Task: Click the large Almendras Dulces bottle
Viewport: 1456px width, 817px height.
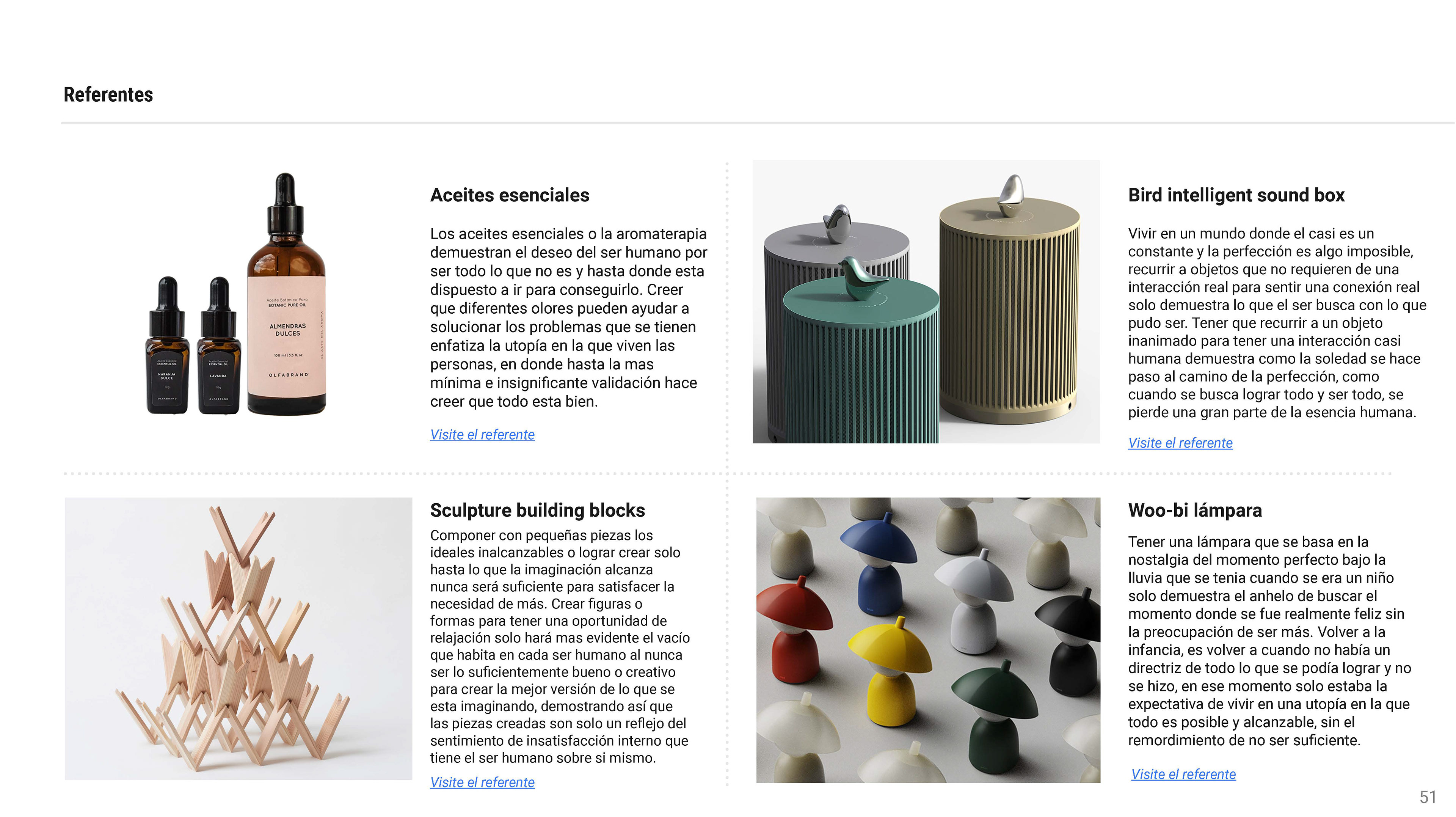Action: pos(287,294)
